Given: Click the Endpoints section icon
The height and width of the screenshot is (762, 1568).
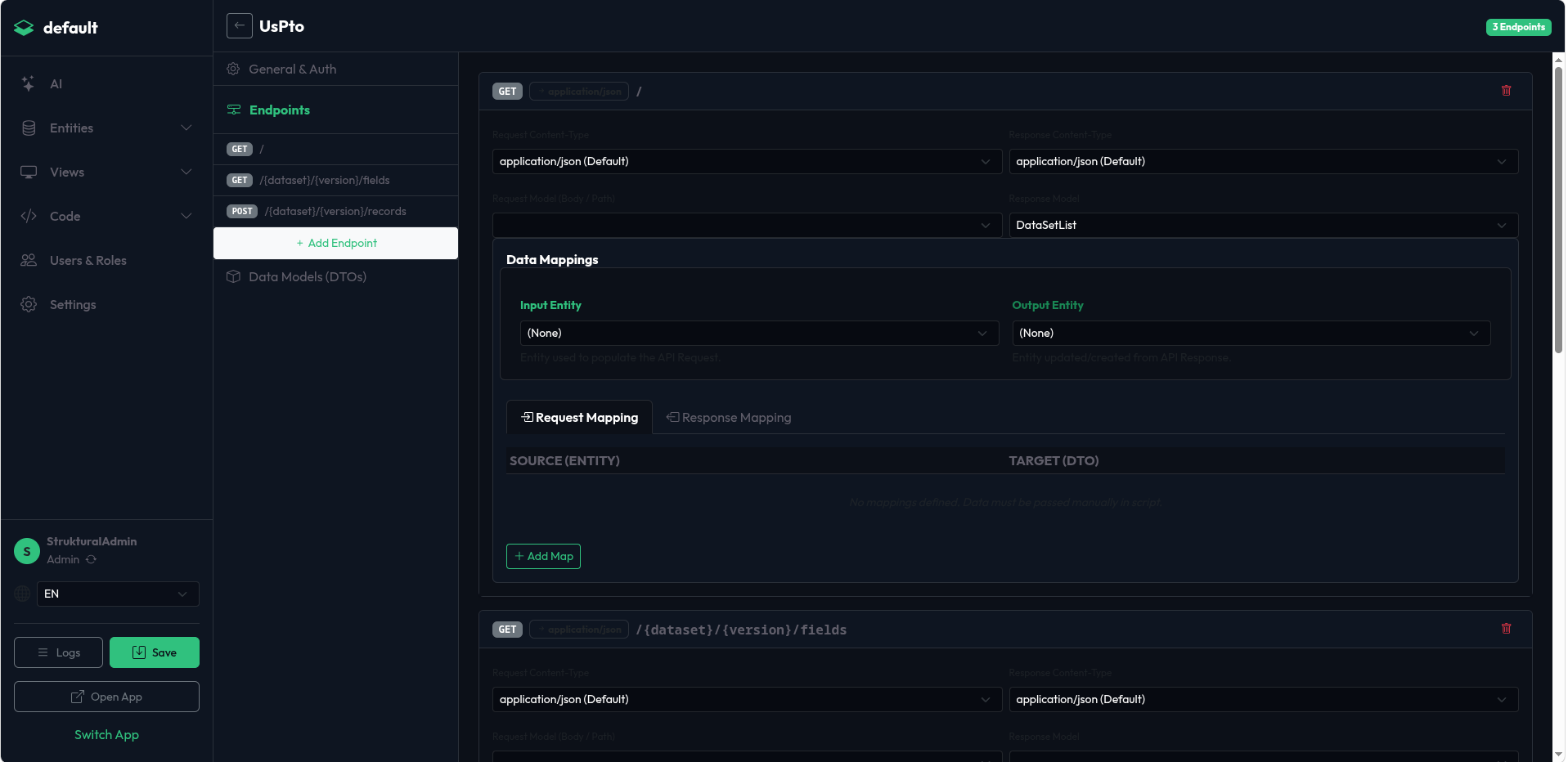Looking at the screenshot, I should click(234, 110).
